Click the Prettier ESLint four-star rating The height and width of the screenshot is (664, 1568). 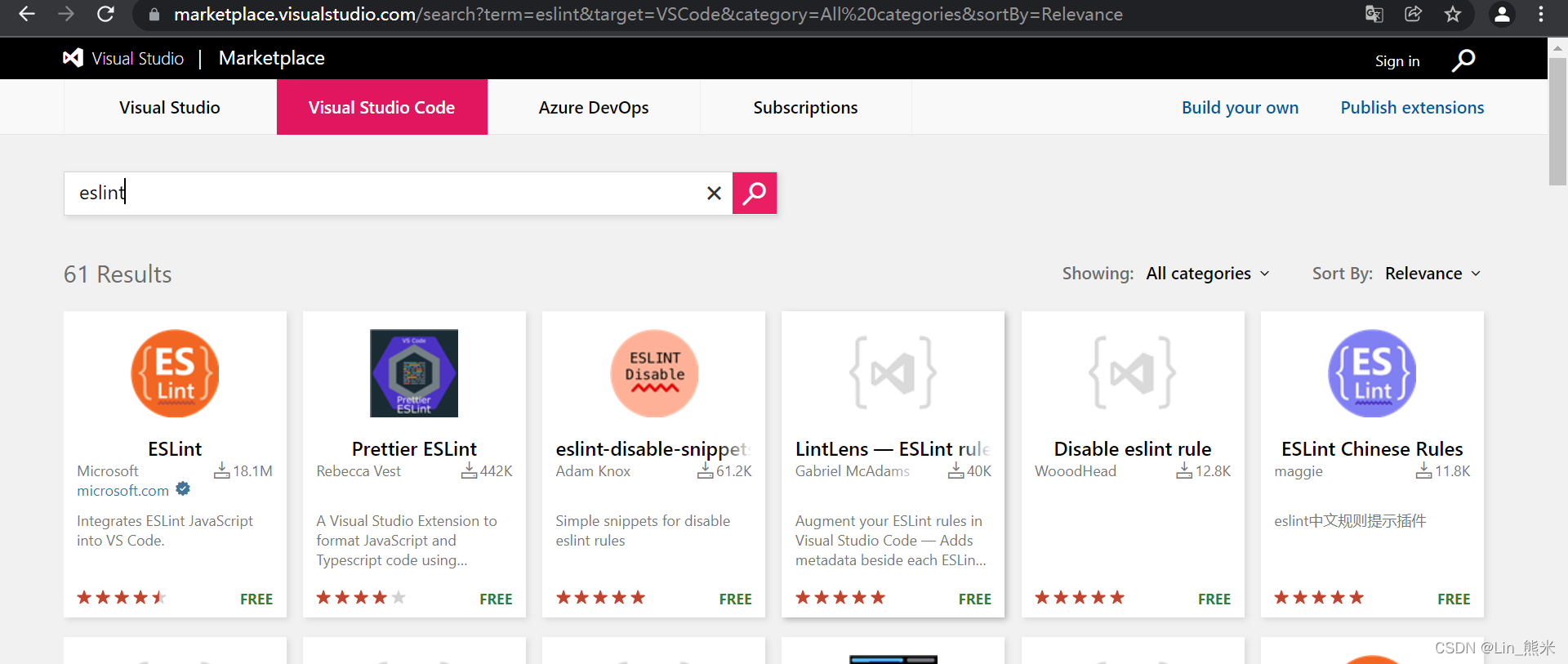(361, 598)
